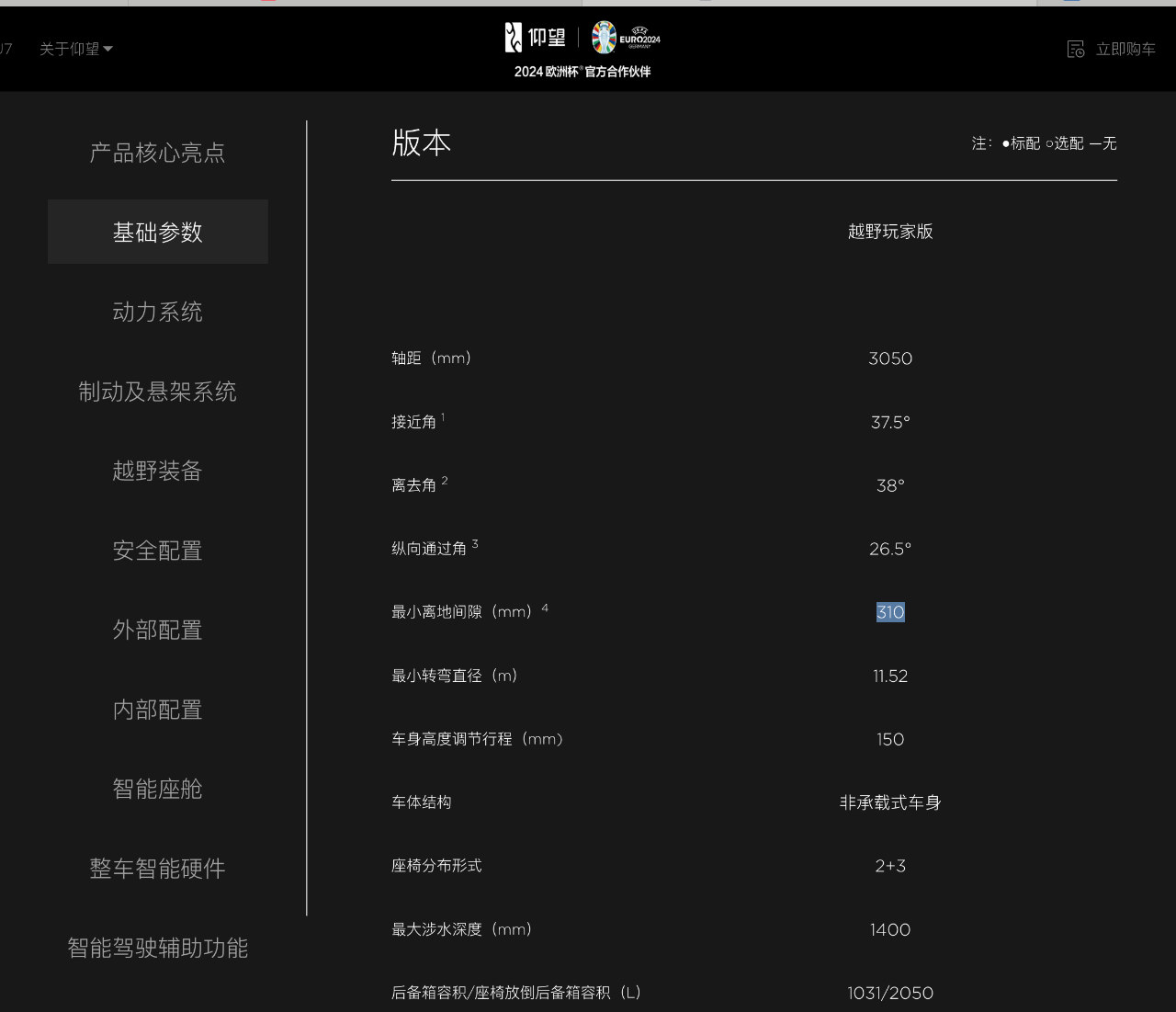Screen dimensions: 1176x1012
Task: Click the 立即购车 buy now link
Action: pyautogui.click(x=1125, y=49)
